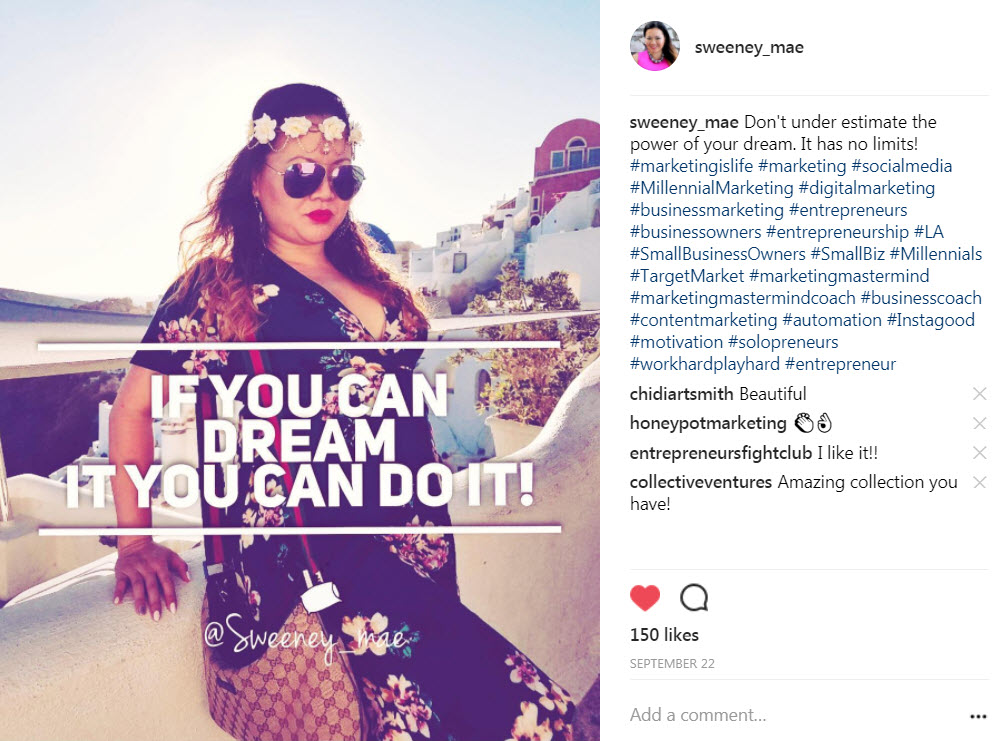Open collectiveventures profile link
This screenshot has height=741, width=998.
point(701,482)
